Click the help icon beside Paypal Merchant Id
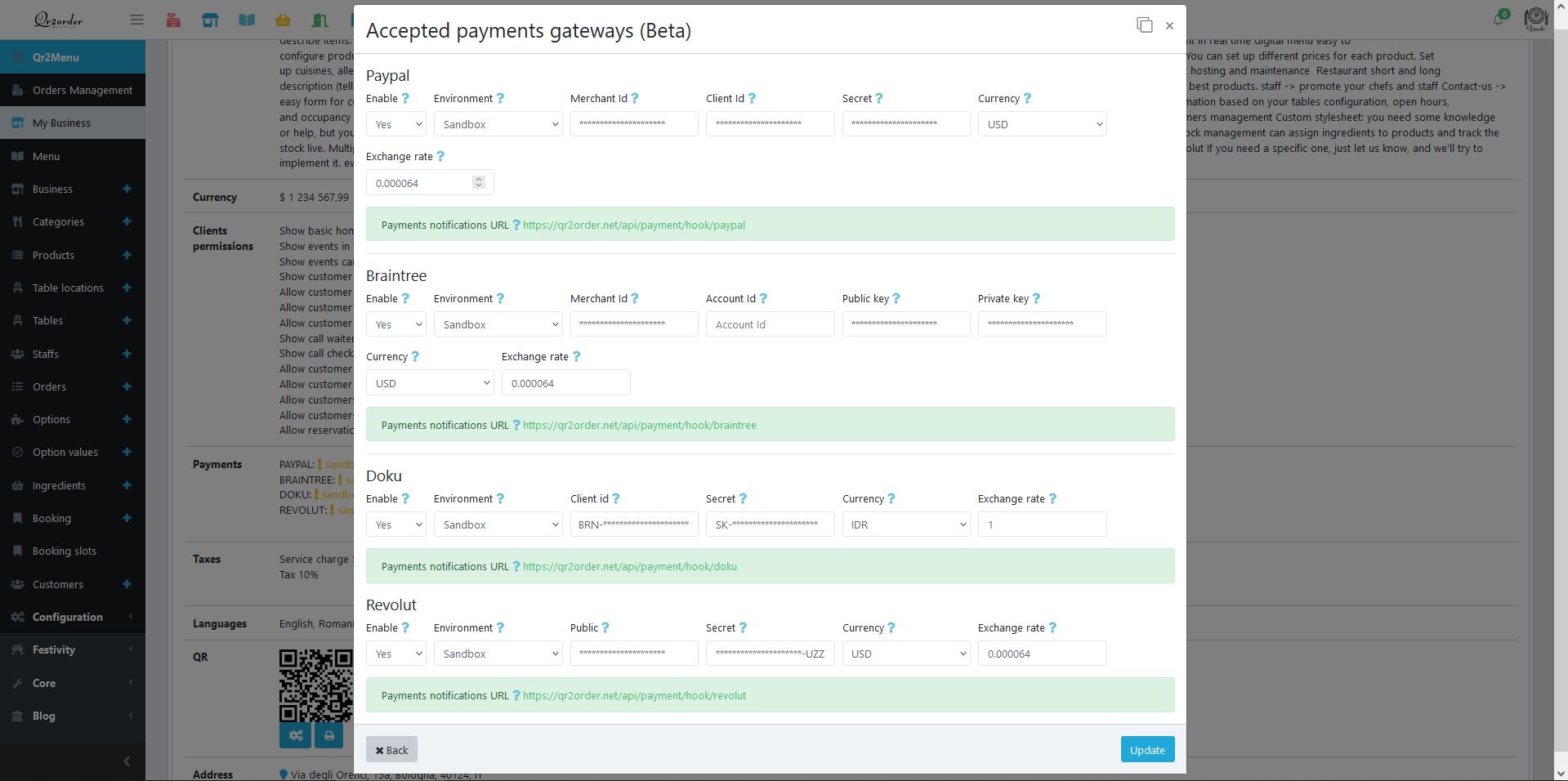The image size is (1568, 781). click(635, 98)
